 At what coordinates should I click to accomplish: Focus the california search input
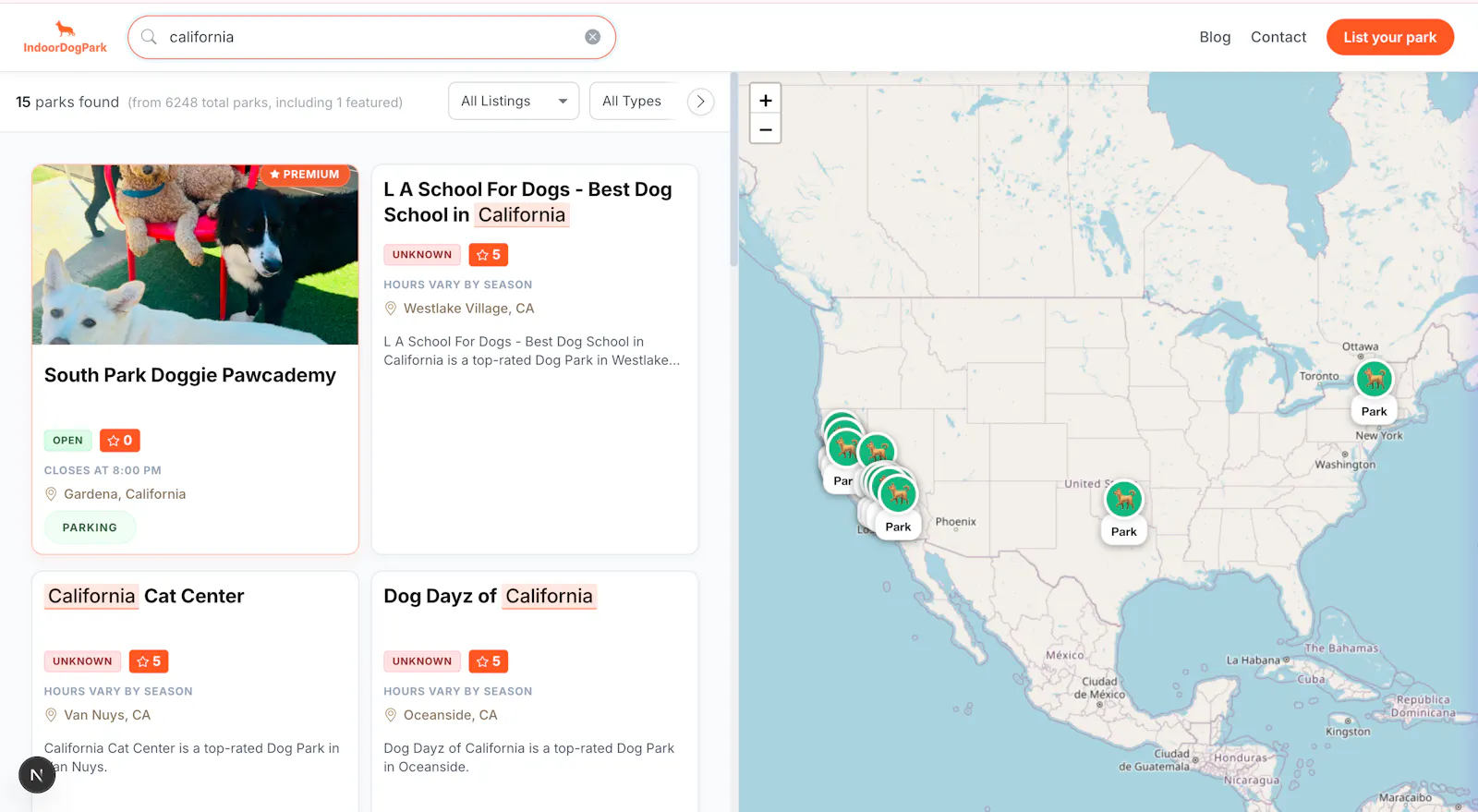click(x=371, y=37)
